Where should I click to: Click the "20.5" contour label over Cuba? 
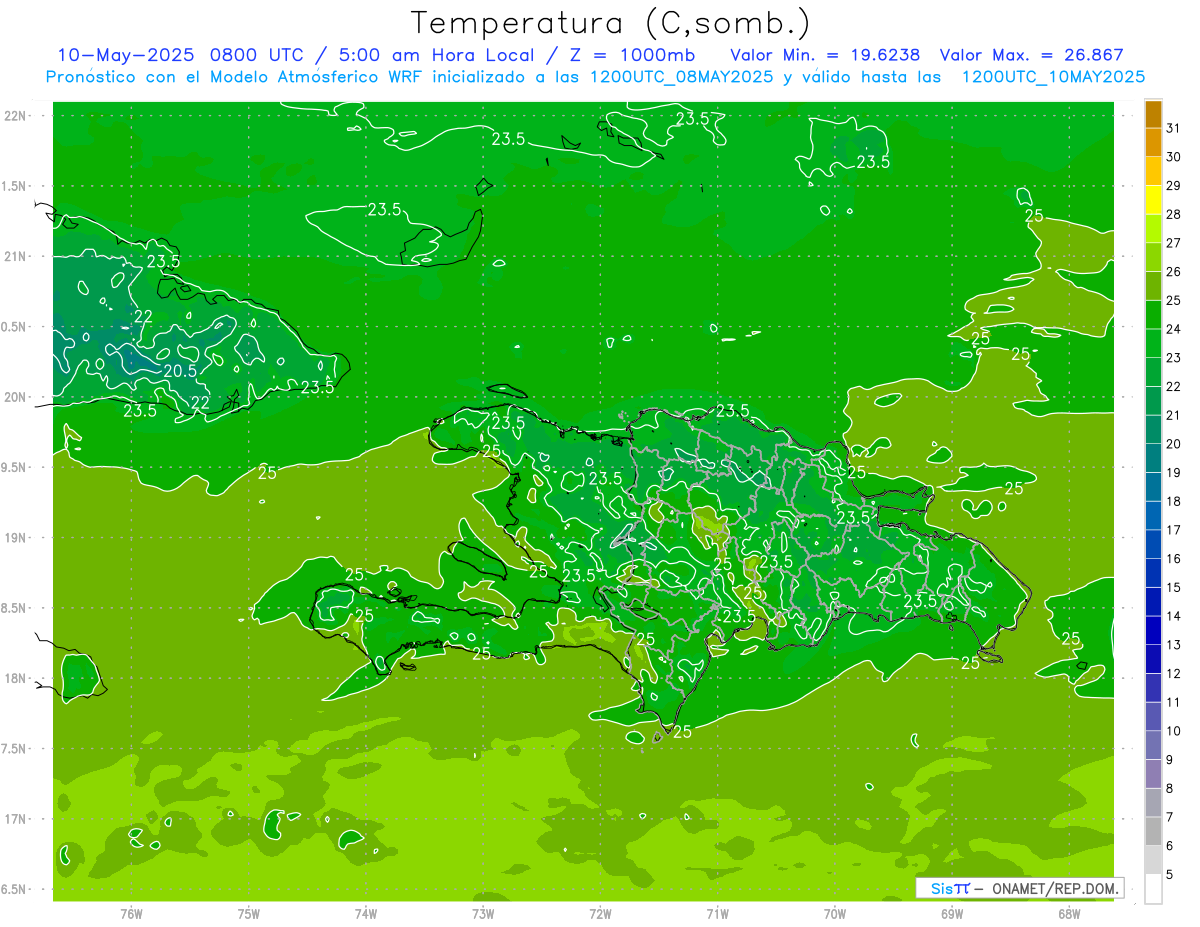pyautogui.click(x=180, y=371)
